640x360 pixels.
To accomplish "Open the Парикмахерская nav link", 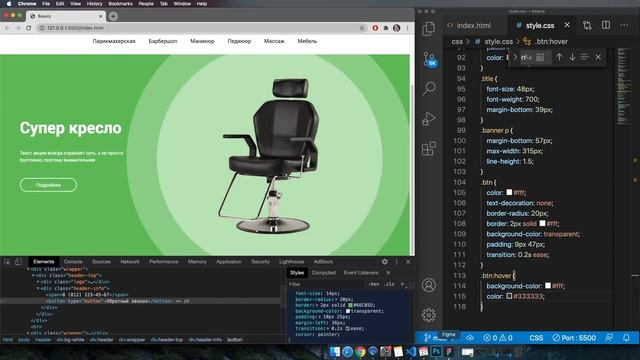I will pos(114,41).
